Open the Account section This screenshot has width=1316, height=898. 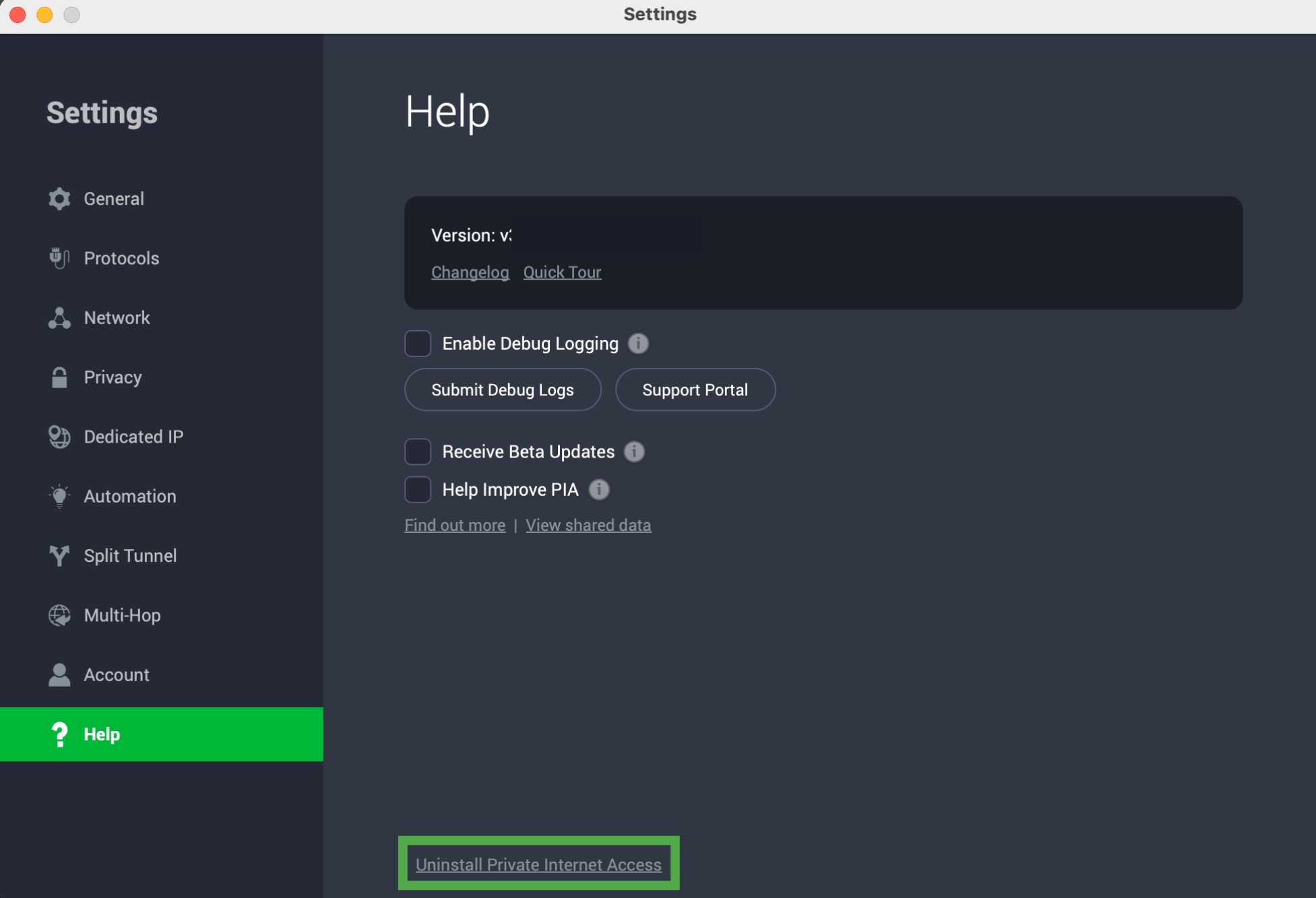coord(162,675)
